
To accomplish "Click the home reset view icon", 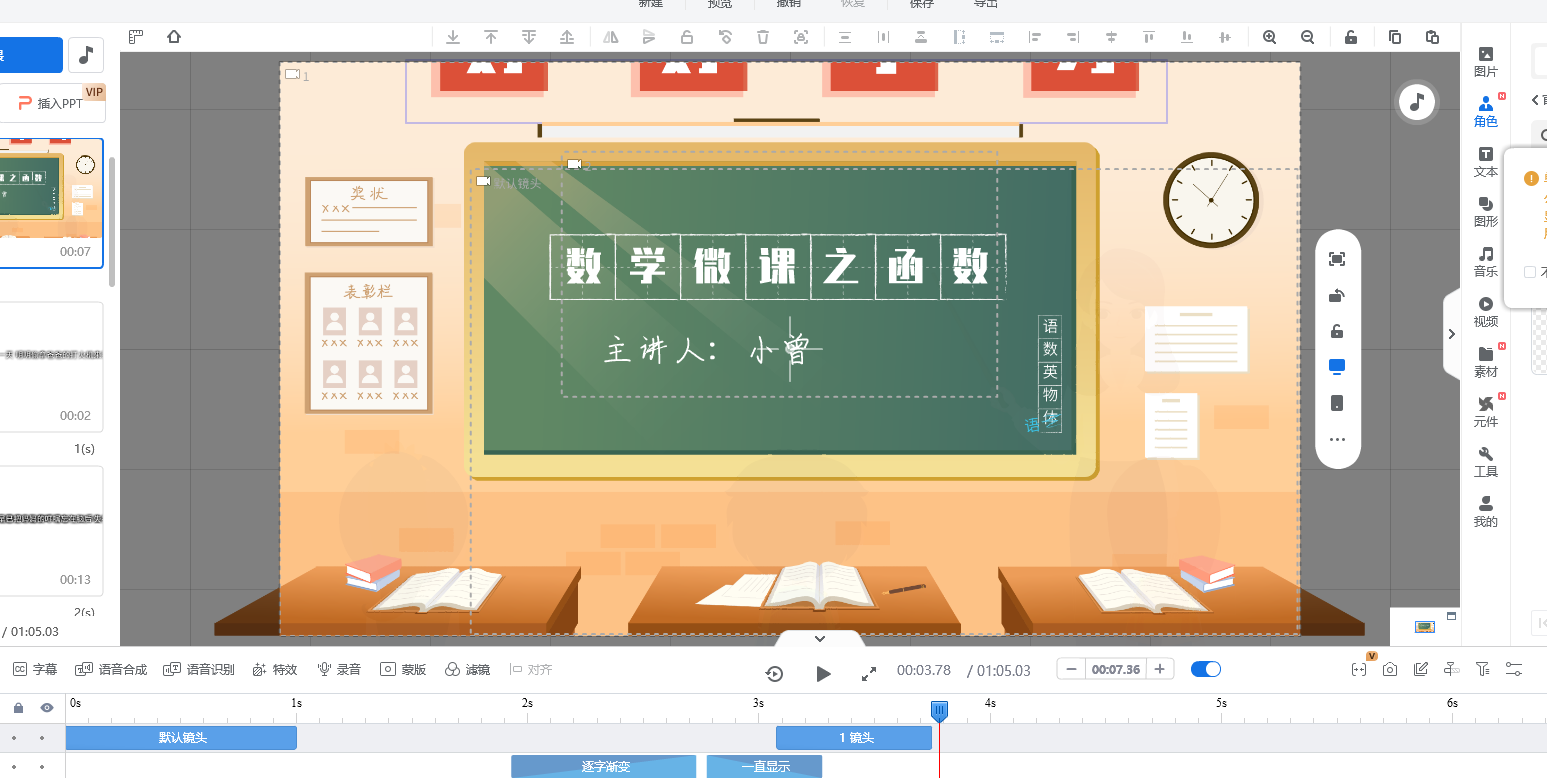I will pos(174,37).
